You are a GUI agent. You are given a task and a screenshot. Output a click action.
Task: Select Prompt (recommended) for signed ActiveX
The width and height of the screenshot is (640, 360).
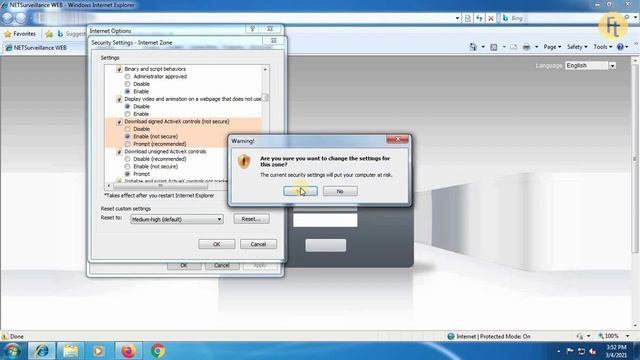[127, 144]
